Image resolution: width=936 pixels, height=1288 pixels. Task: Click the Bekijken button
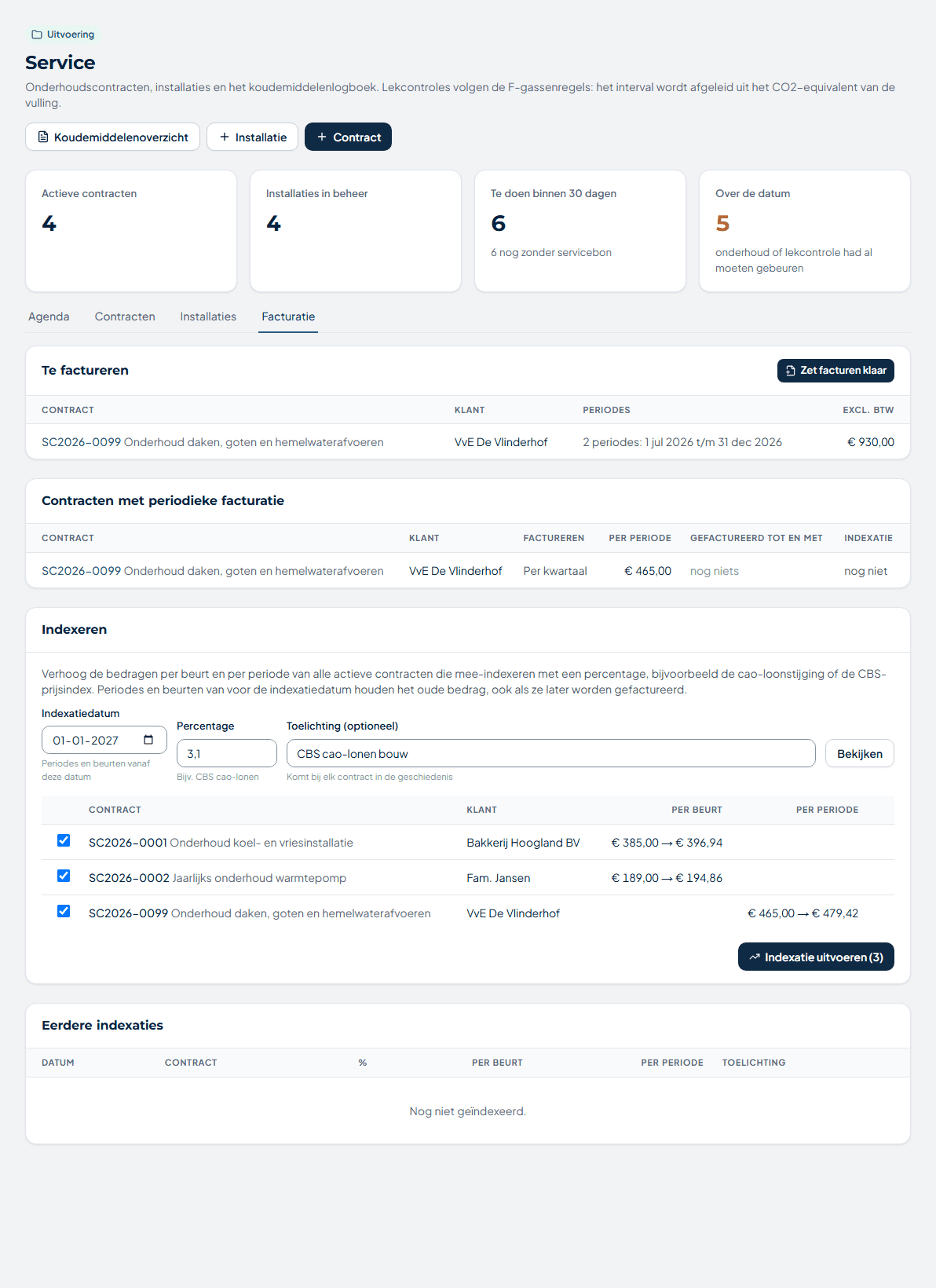pos(860,754)
